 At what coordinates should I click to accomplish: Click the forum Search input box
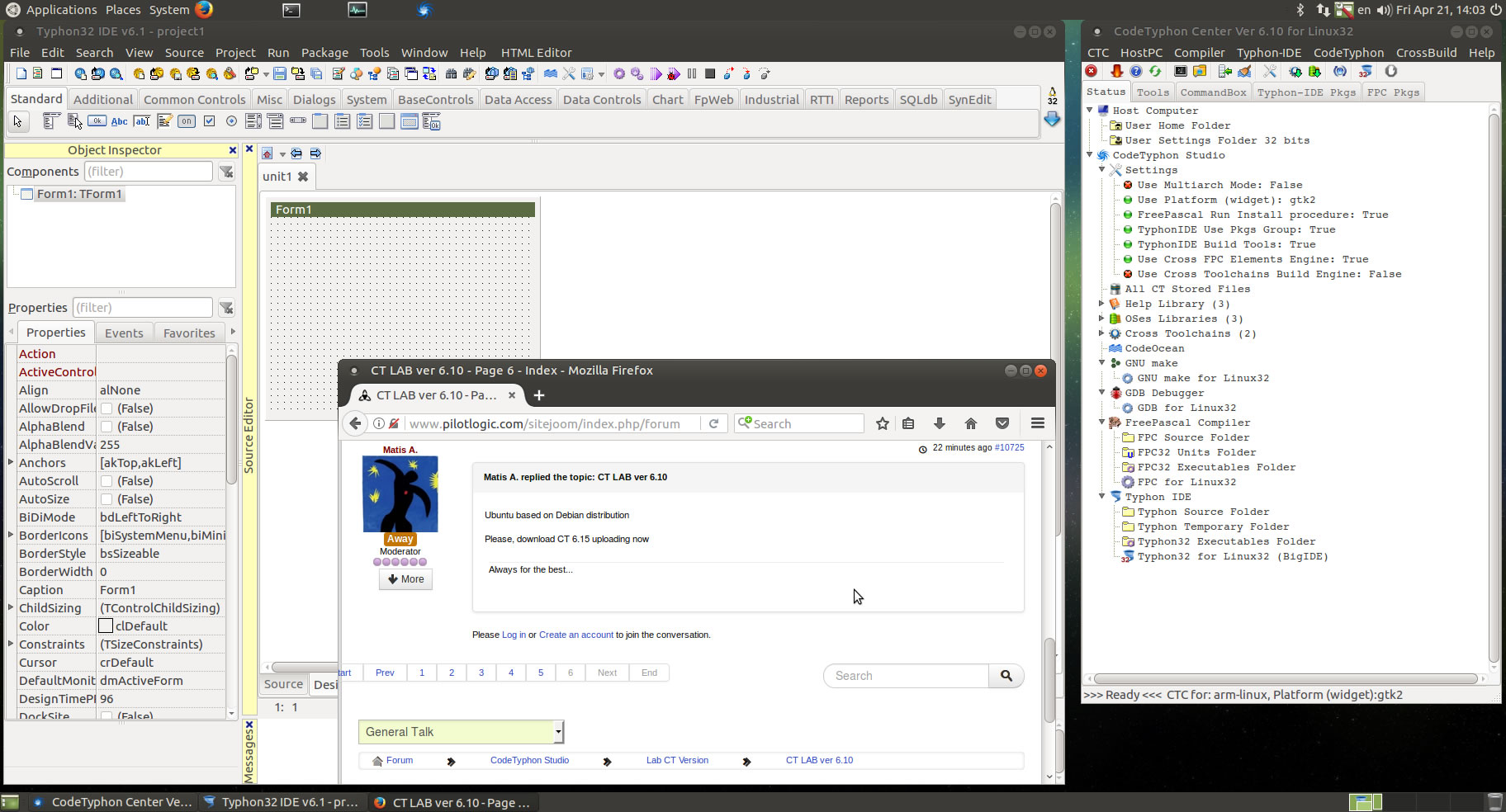906,676
